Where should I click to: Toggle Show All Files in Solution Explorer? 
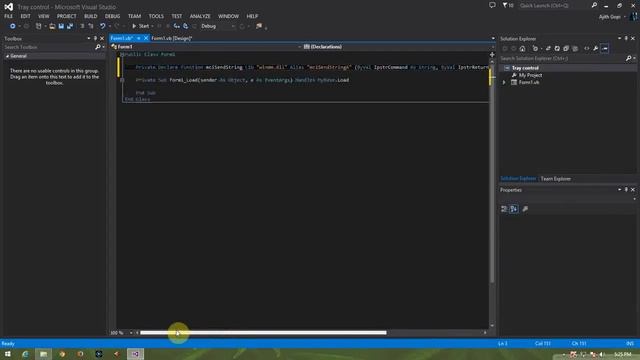pyautogui.click(x=575, y=49)
